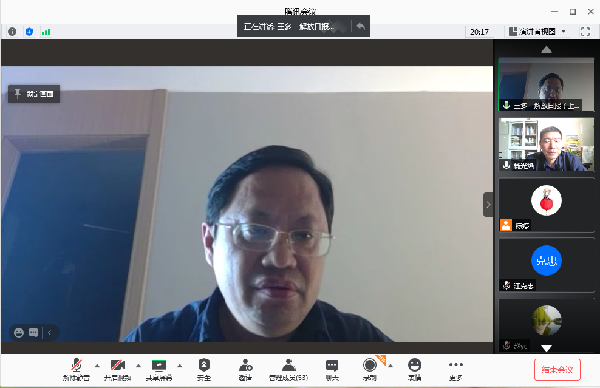
Task: Open the More options three-dots menu
Action: [456, 369]
